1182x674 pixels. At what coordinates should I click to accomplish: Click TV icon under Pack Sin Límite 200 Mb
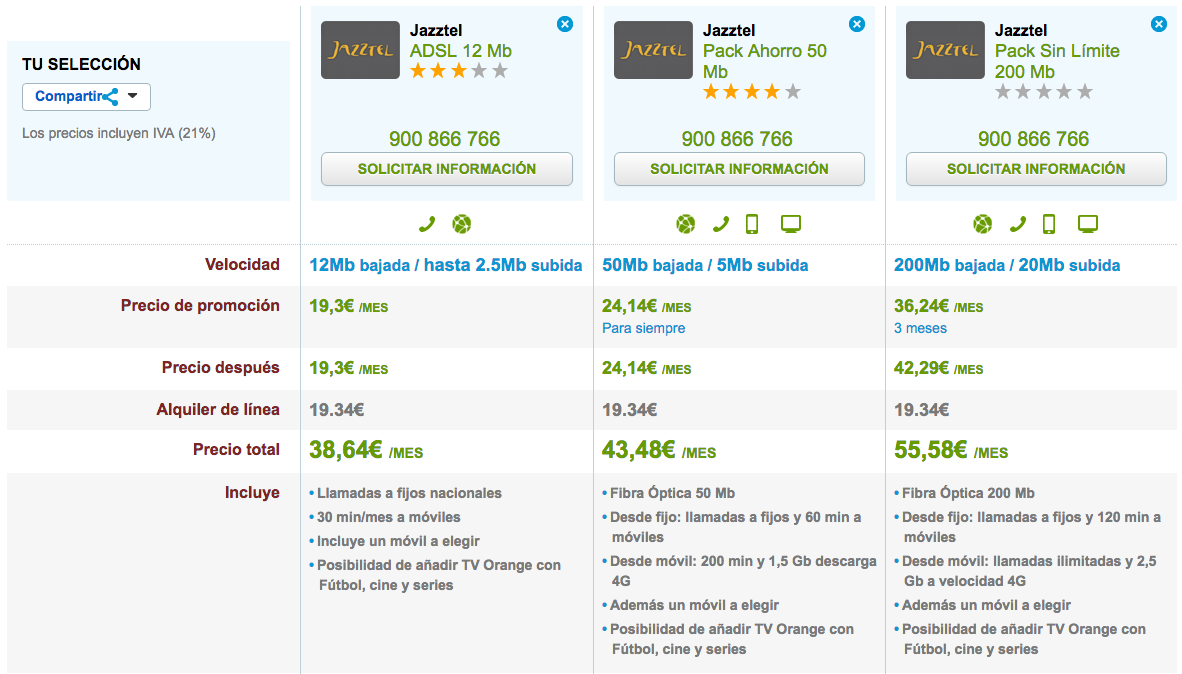1088,224
